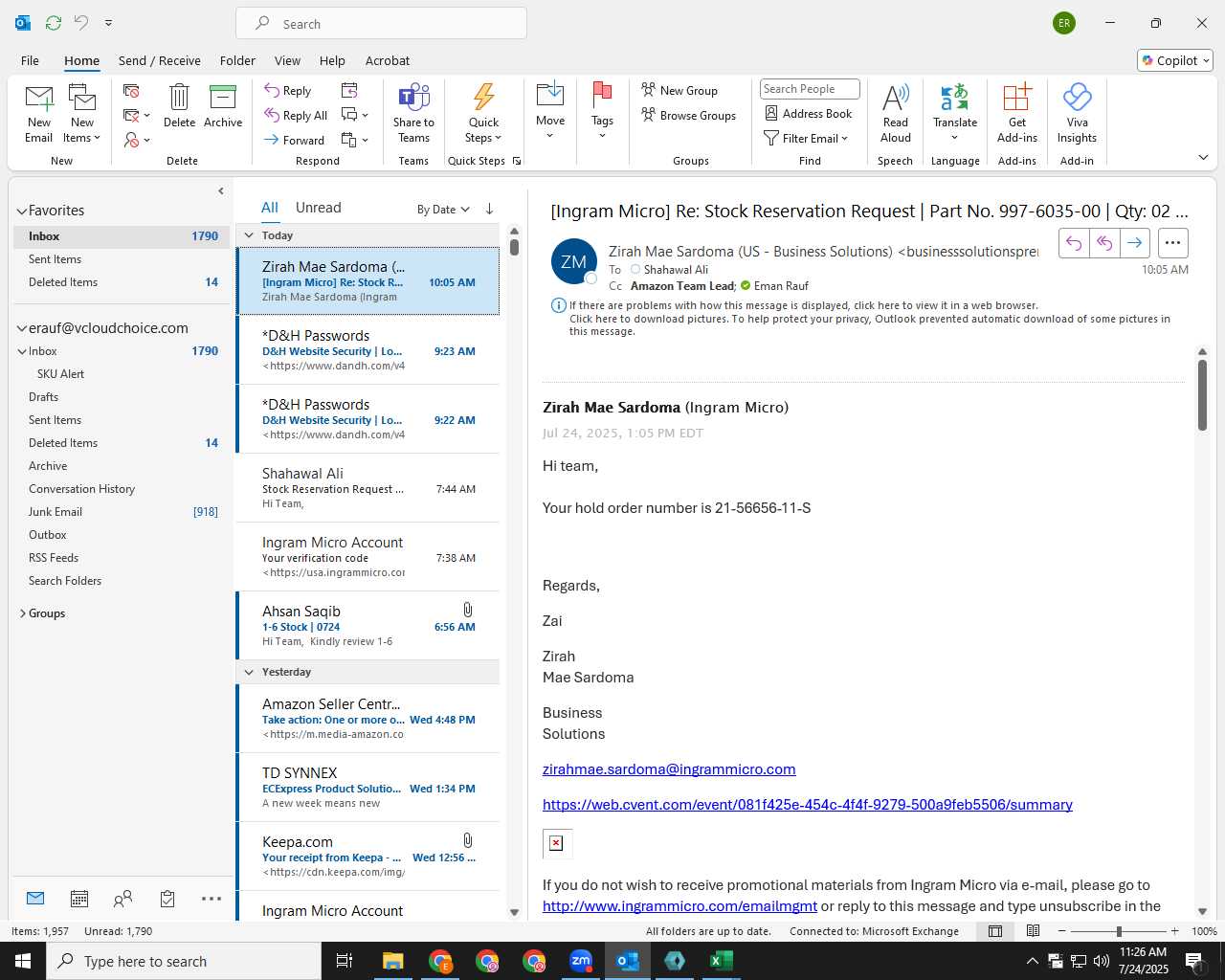Click Browse Groups button
Viewport: 1225px width, 980px height.
point(689,115)
